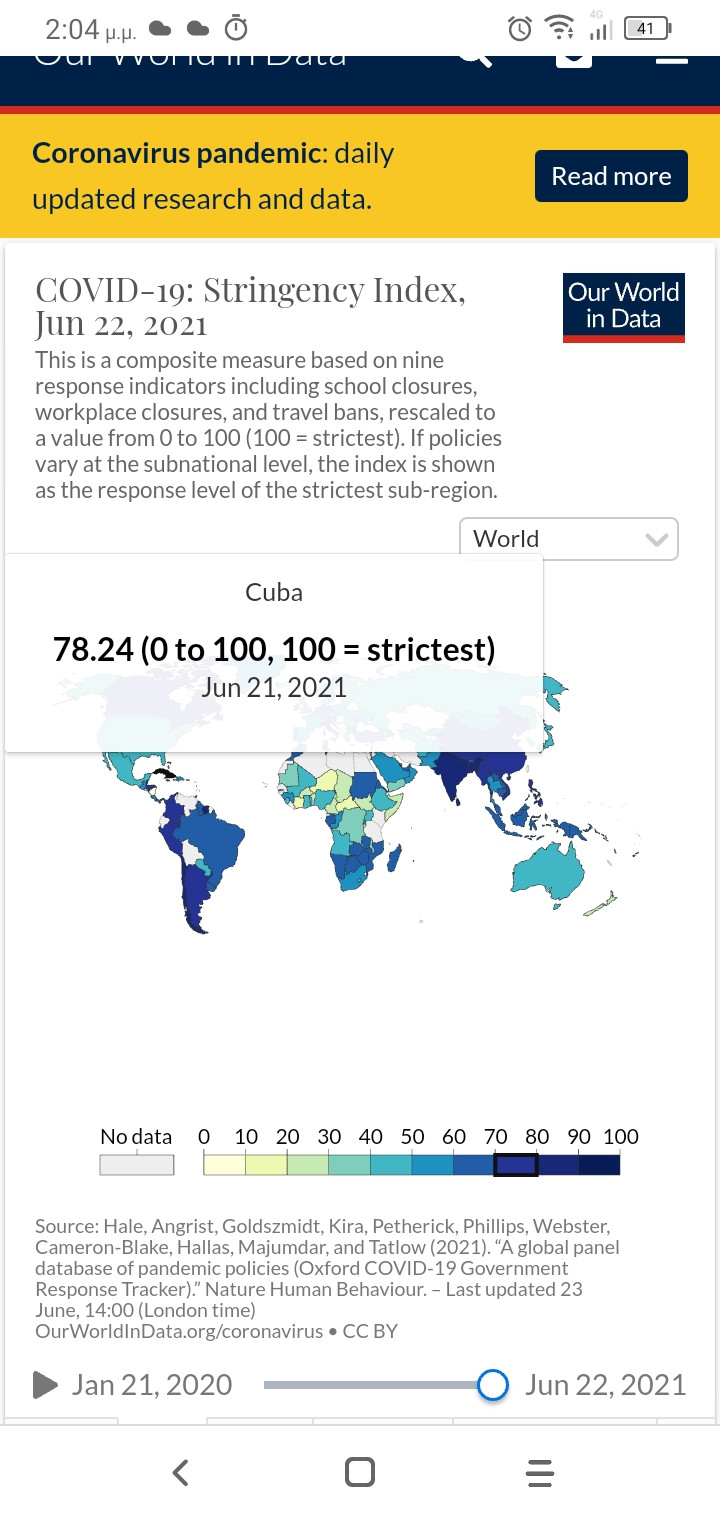The image size is (720, 1520).
Task: Select the 90–100 darkest legend bin
Action: point(599,1165)
